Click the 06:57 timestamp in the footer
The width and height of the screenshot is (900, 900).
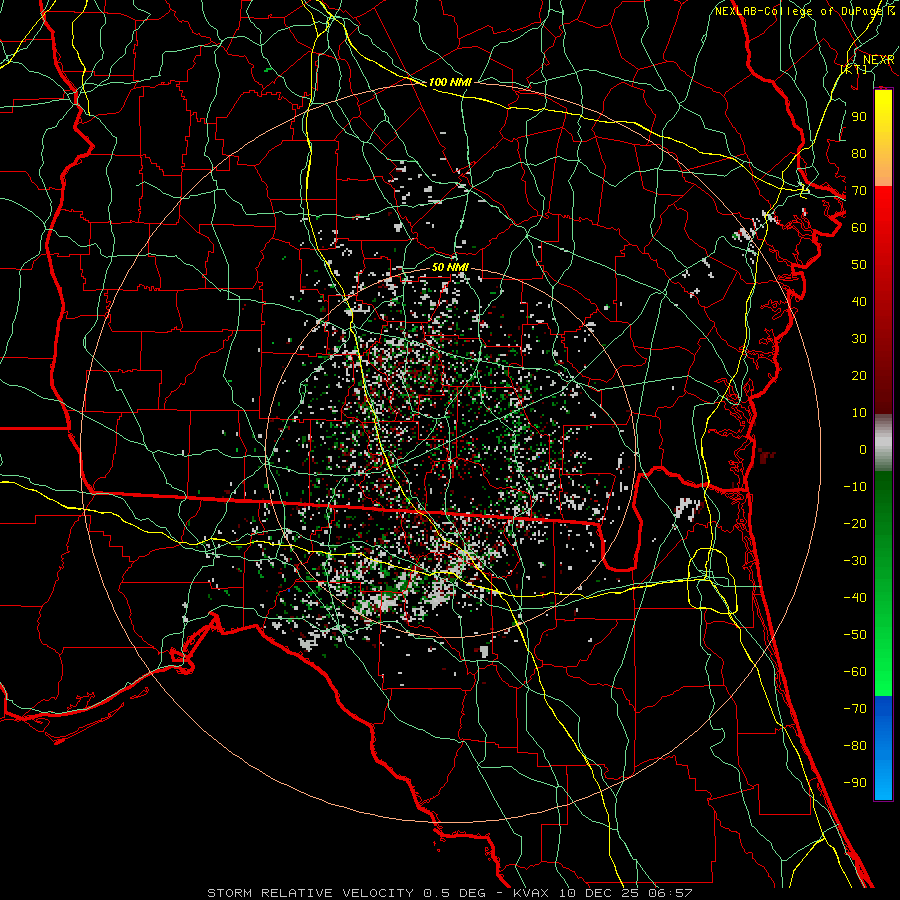coord(670,893)
